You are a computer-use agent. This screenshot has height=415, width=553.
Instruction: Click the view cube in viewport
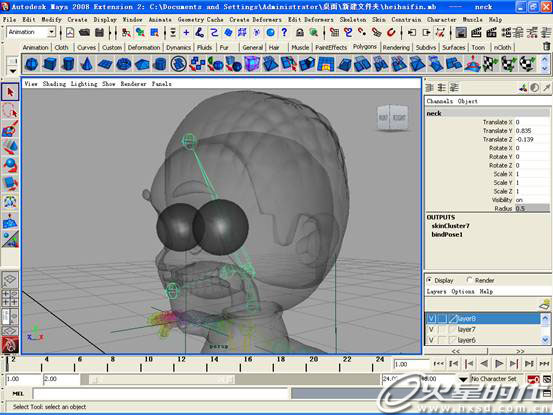click(x=392, y=117)
